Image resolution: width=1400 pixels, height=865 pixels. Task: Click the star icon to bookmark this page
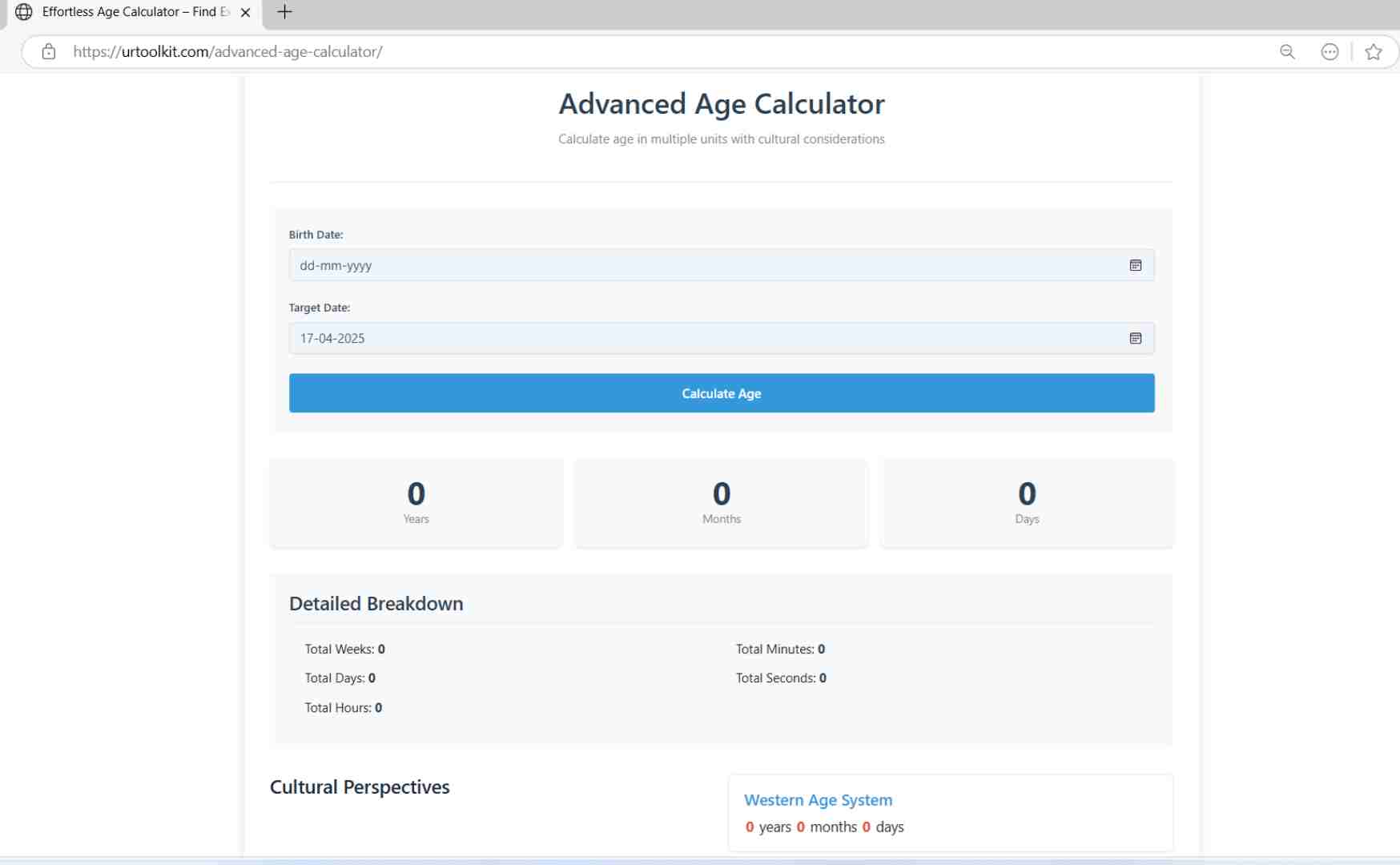coord(1374,51)
